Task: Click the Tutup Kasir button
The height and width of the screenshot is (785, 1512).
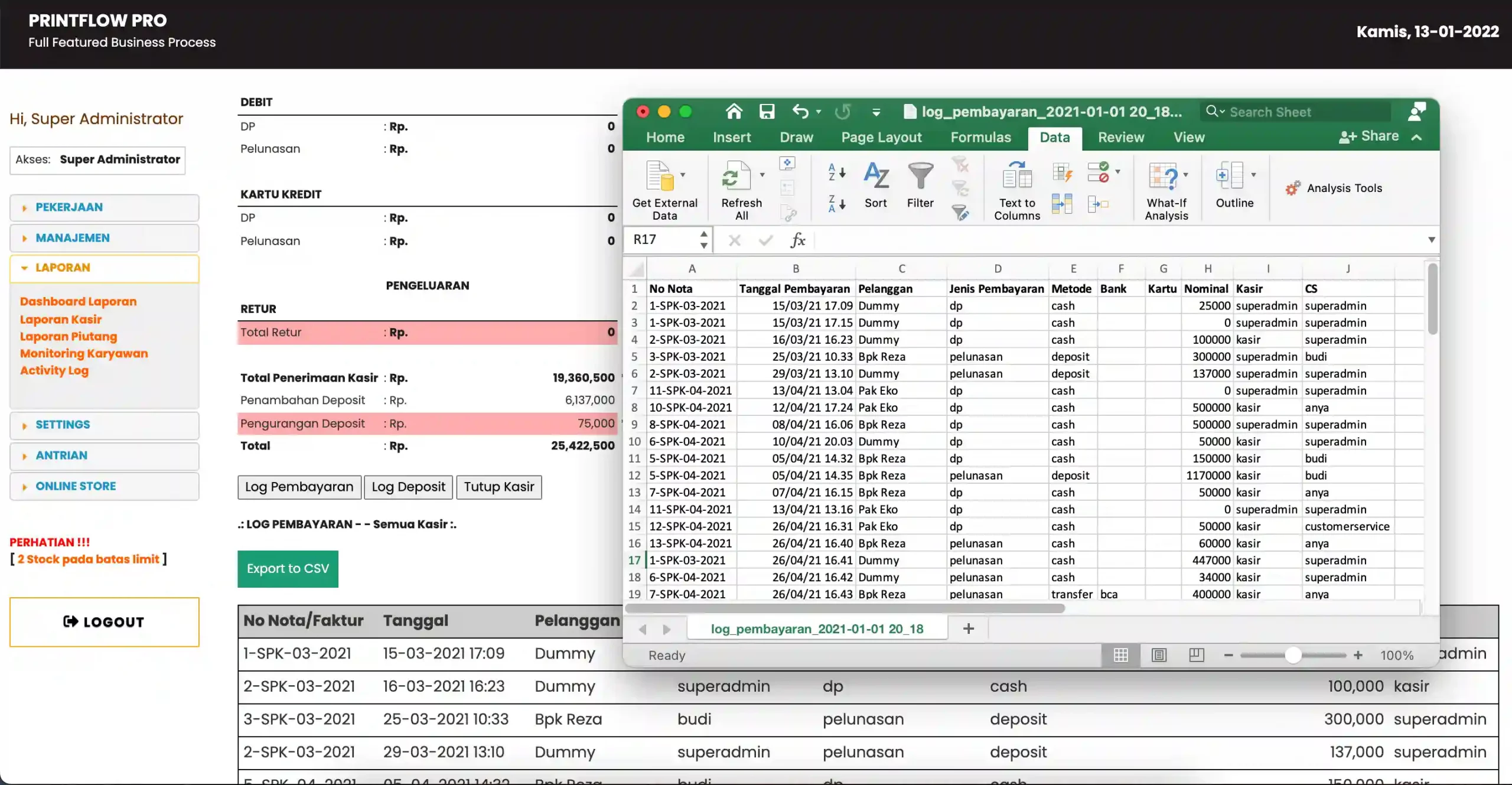Action: [x=498, y=487]
